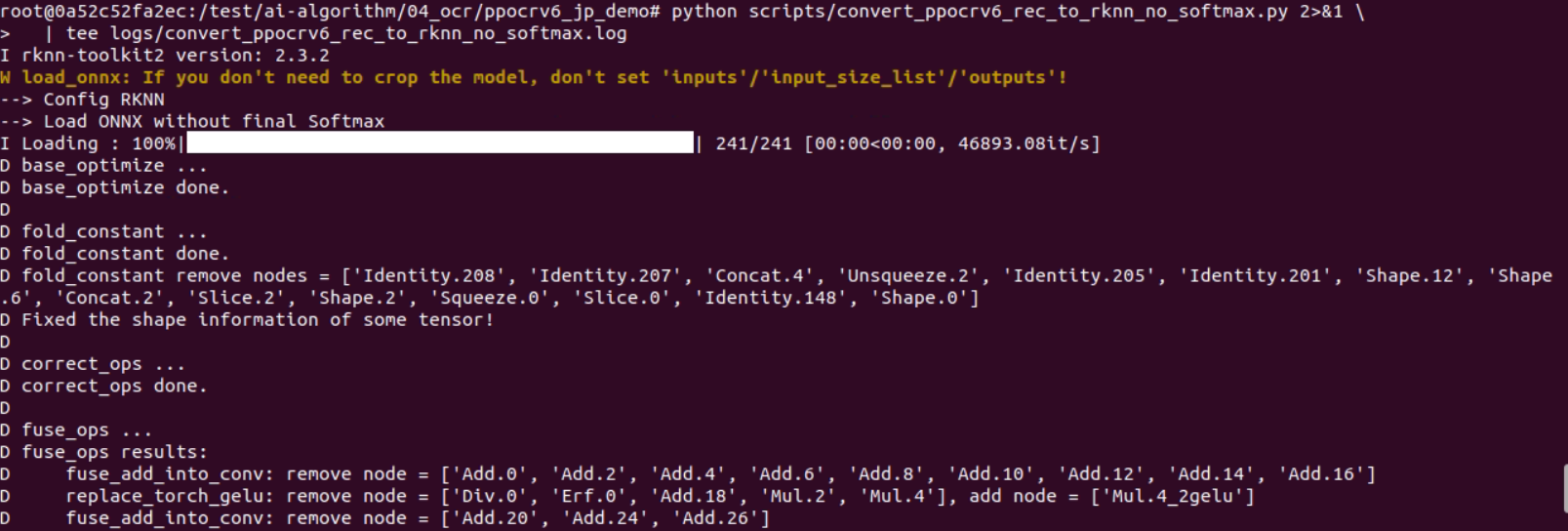Click the tee log file path
The image size is (1568, 531).
click(x=369, y=33)
